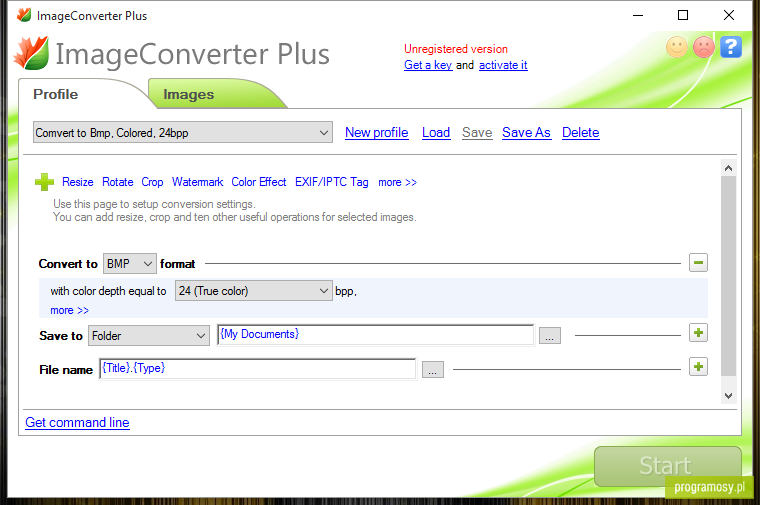
Task: Show more operations next to EXIF/IPTC Tag
Action: (x=397, y=182)
